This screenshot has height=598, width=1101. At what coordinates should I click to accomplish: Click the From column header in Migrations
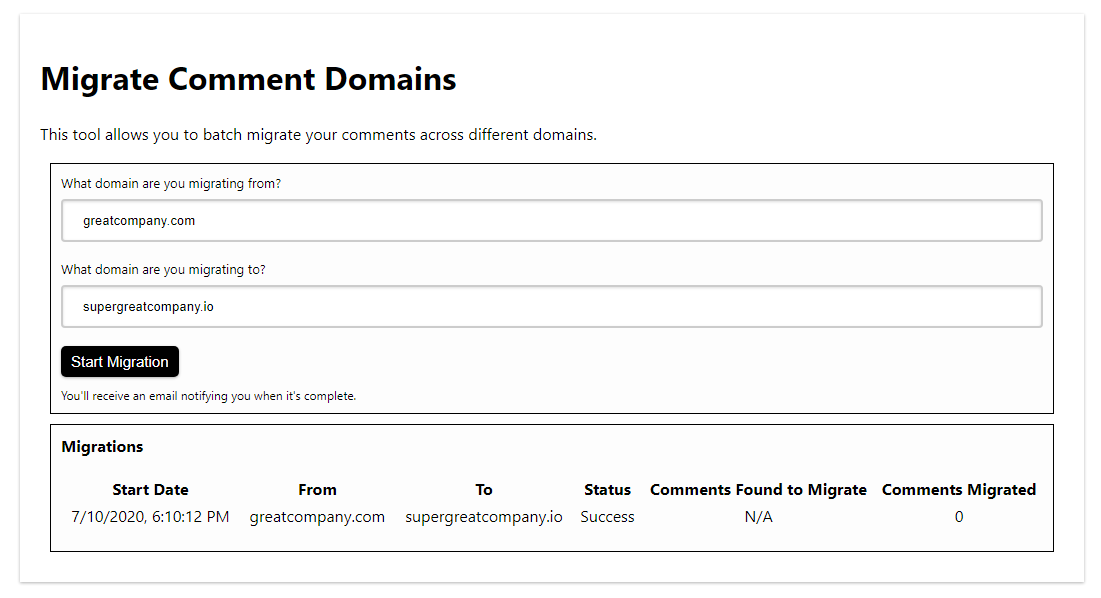tap(317, 490)
